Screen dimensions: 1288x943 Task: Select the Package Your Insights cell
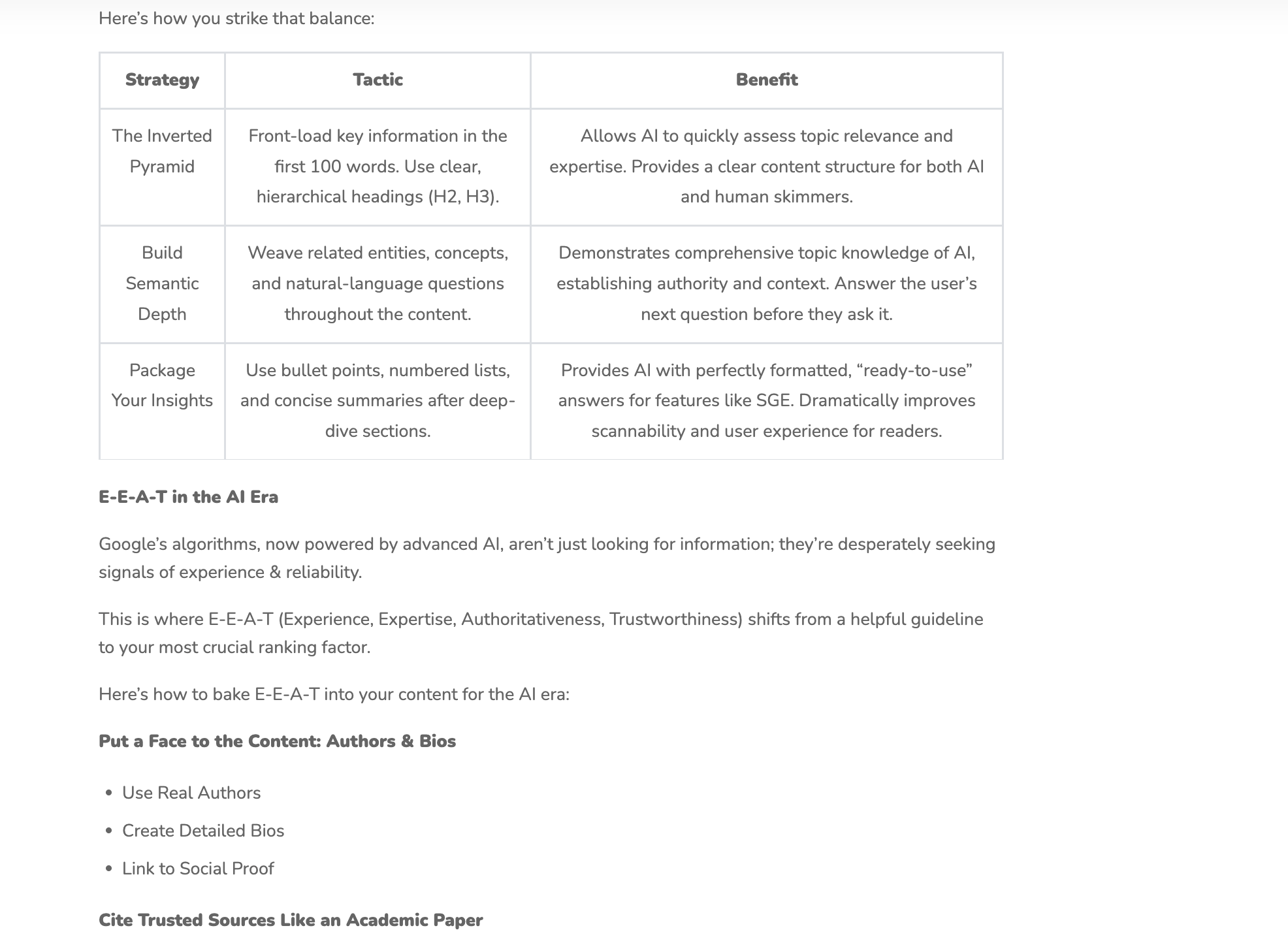162,385
